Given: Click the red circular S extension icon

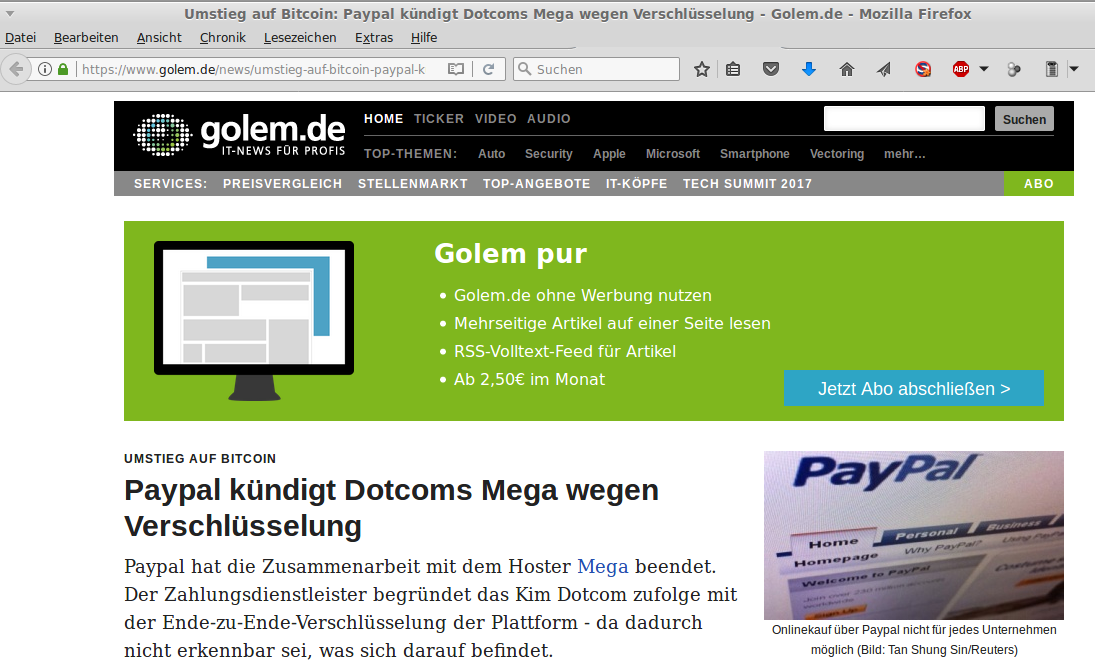Looking at the screenshot, I should (x=923, y=69).
